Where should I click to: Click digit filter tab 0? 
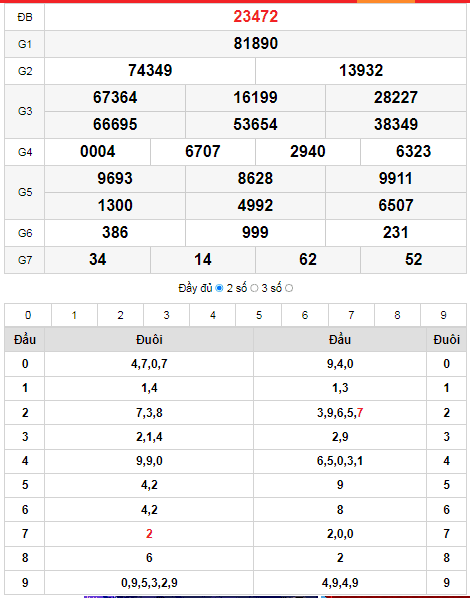click(x=28, y=315)
